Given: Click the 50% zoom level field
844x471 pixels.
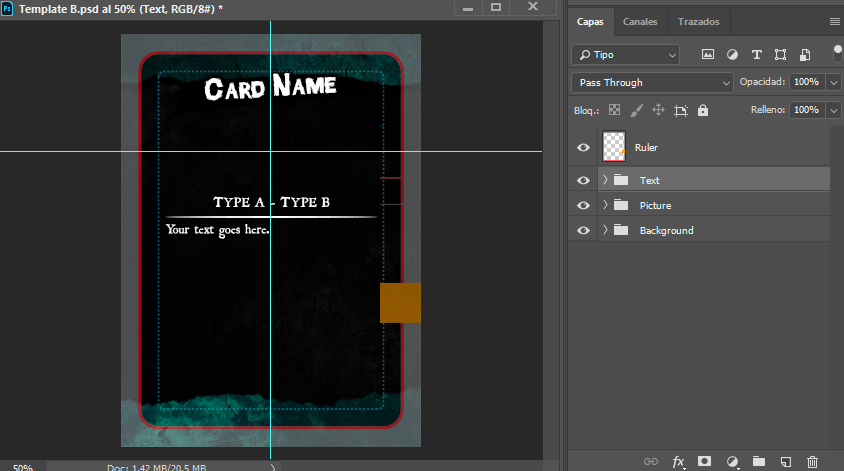Looking at the screenshot, I should coord(23,467).
